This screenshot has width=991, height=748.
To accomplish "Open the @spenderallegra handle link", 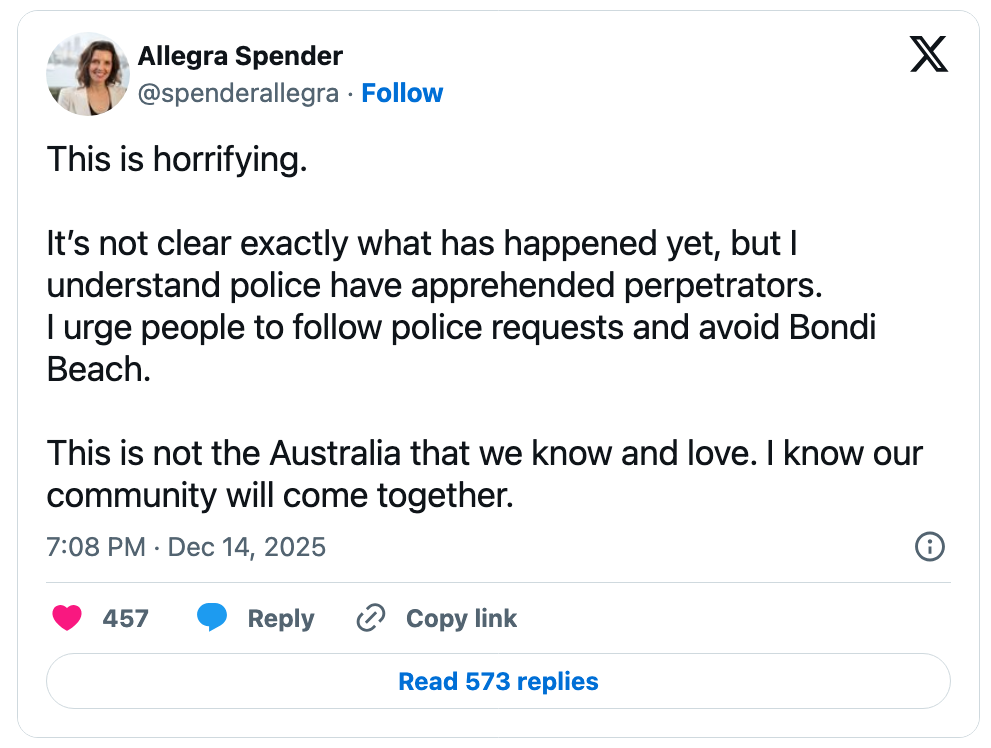I will (238, 93).
